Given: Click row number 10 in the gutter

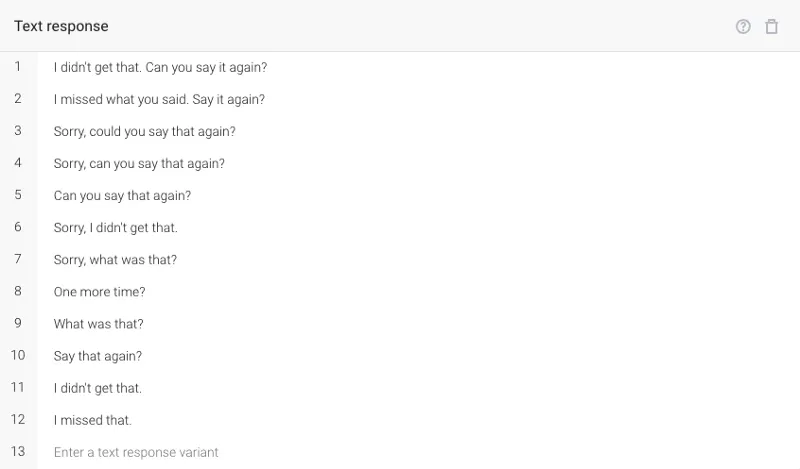Looking at the screenshot, I should [x=18, y=355].
